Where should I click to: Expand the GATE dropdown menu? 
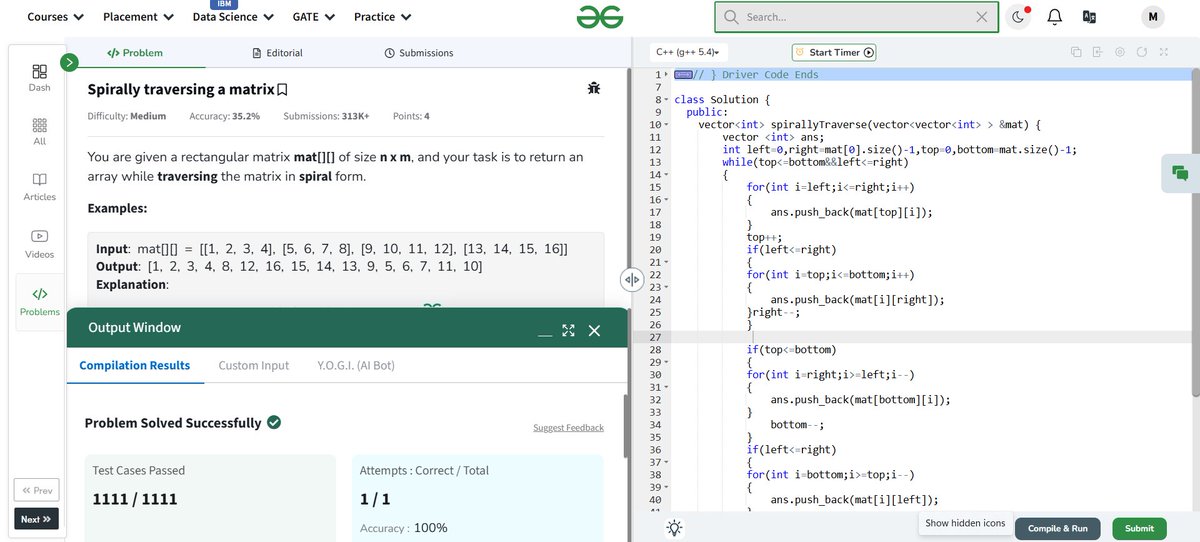coord(314,17)
